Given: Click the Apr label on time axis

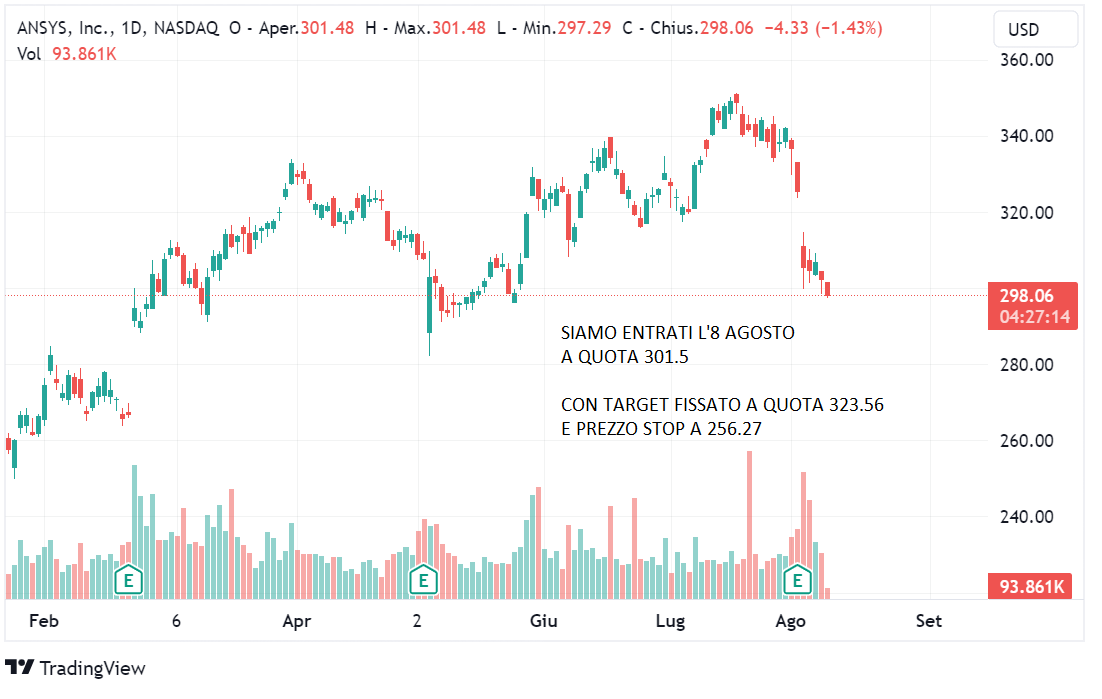Looking at the screenshot, I should click(297, 622).
